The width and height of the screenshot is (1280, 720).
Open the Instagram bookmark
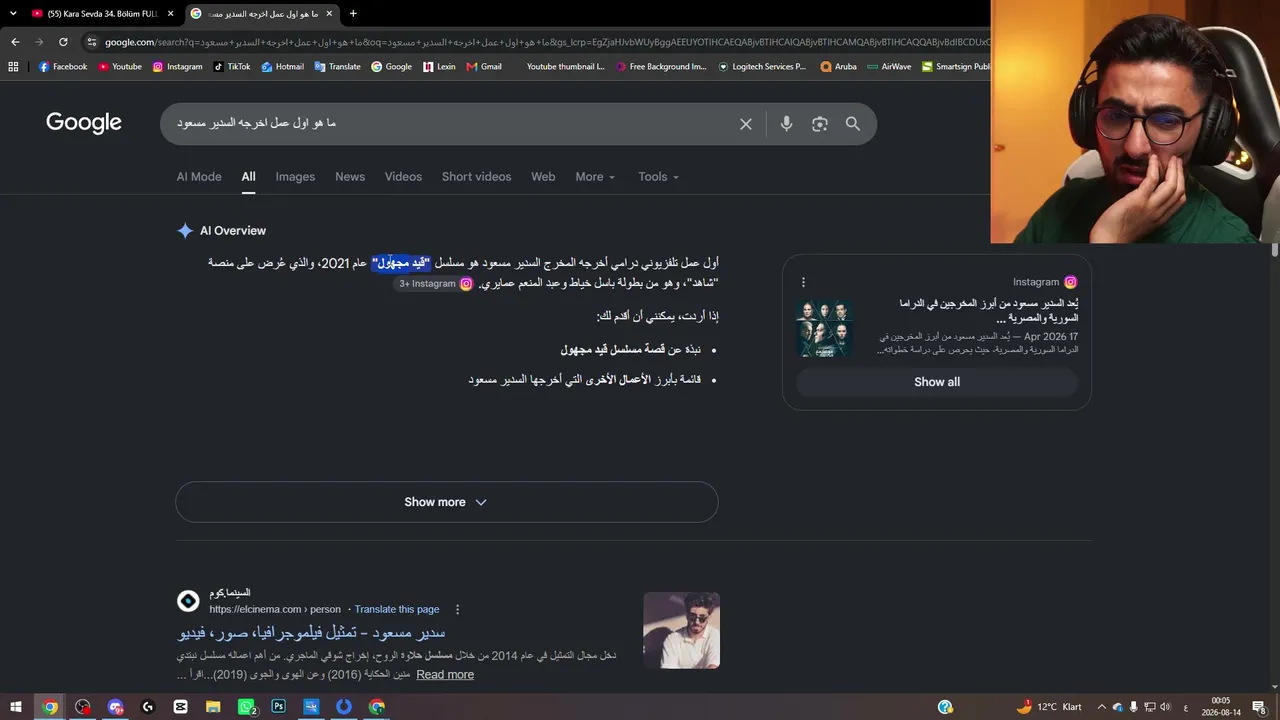[178, 67]
